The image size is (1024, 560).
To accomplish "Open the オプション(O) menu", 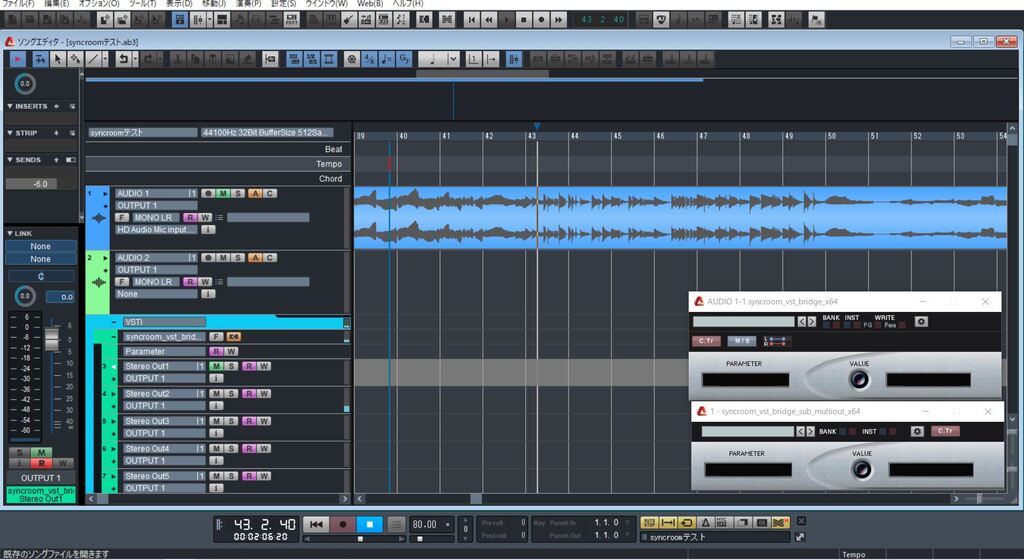I will pyautogui.click(x=99, y=3).
